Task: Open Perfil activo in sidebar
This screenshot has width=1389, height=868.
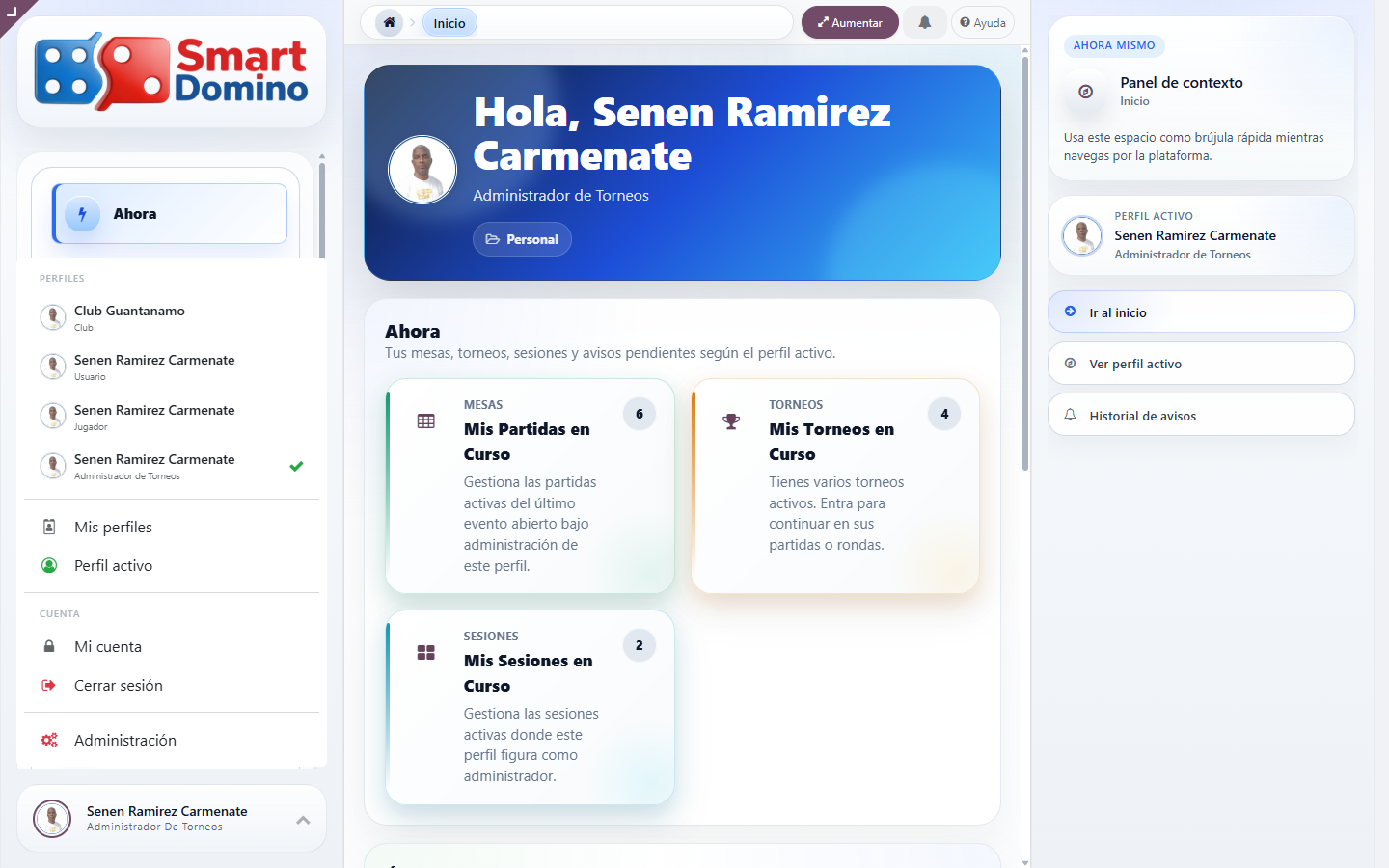Action: tap(171, 565)
